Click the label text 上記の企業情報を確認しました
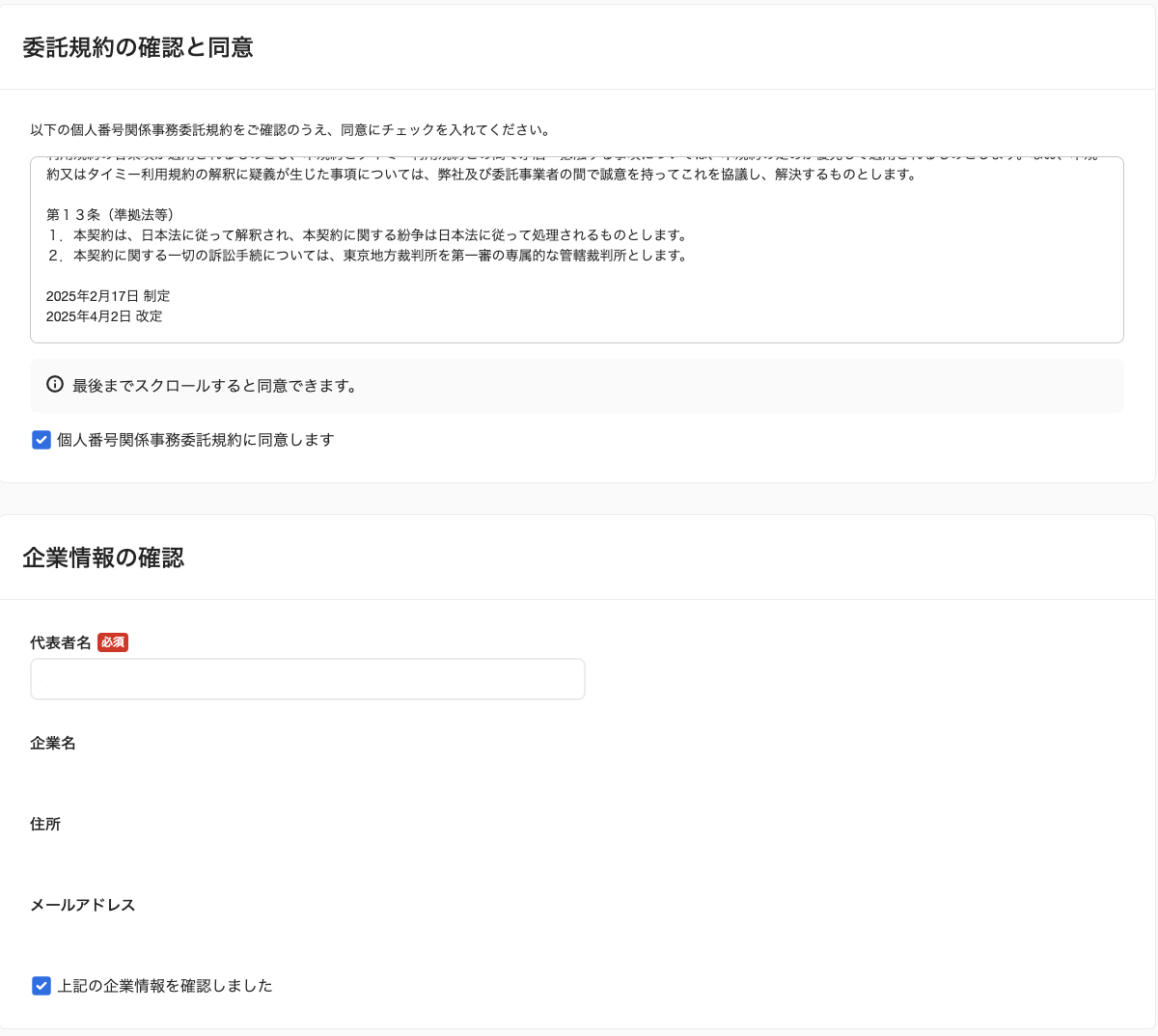Screen dimensions: 1158x1036 coord(165,986)
